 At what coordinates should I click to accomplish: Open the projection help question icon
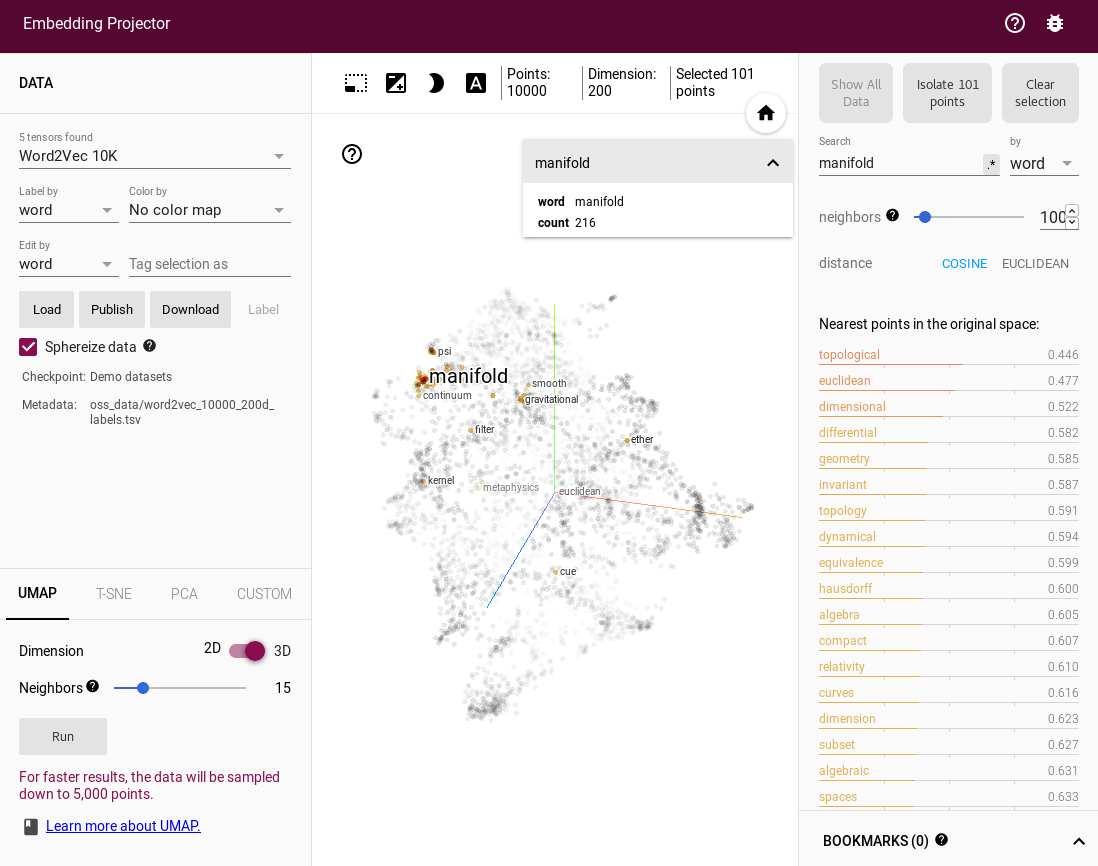(352, 154)
